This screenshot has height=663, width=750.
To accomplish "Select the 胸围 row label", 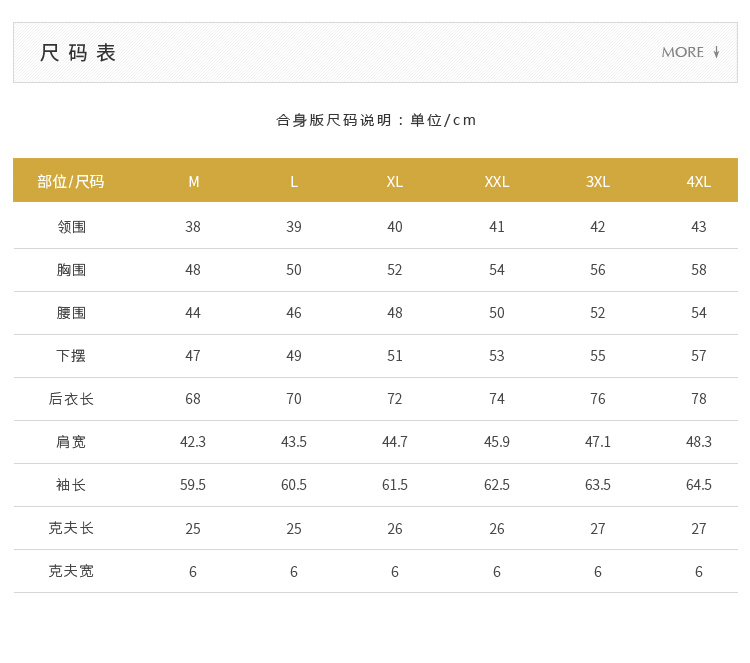I will pos(71,269).
